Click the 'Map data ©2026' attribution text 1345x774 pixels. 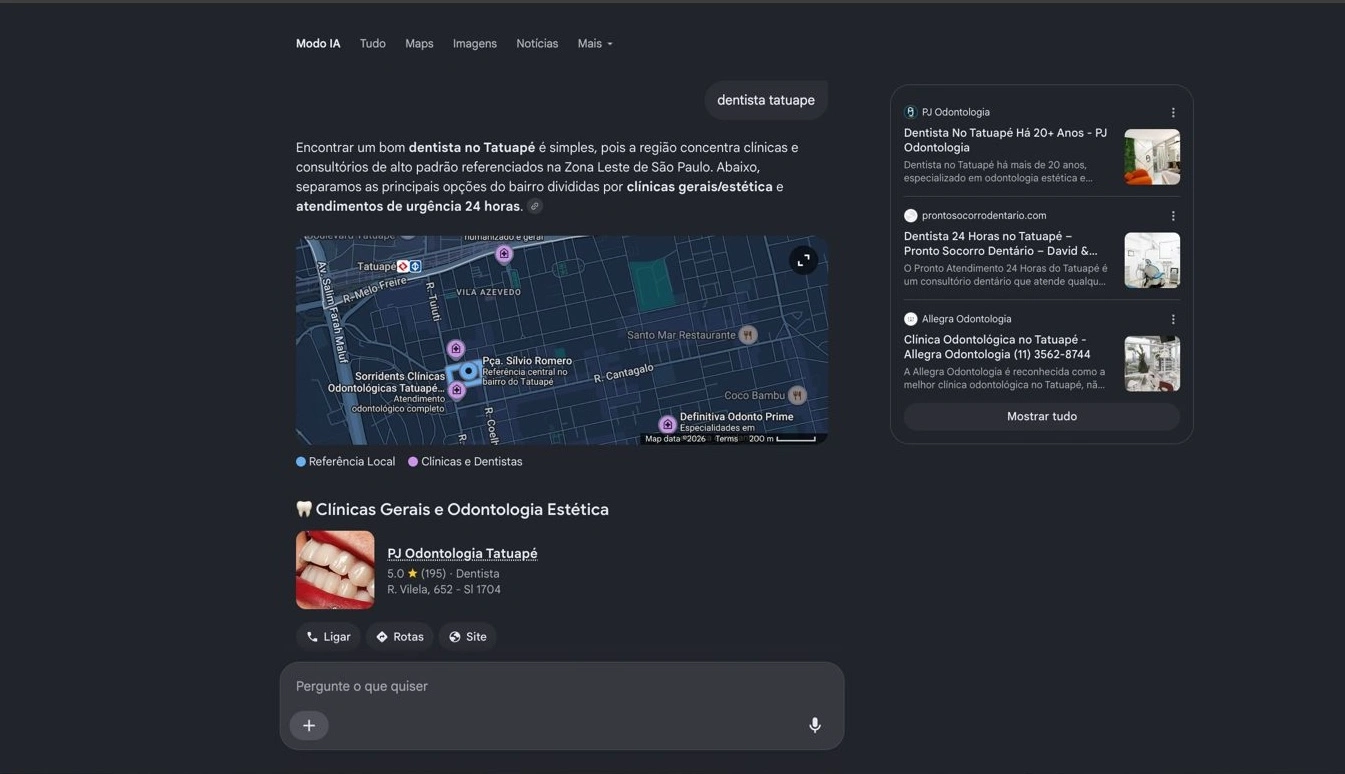(x=675, y=439)
